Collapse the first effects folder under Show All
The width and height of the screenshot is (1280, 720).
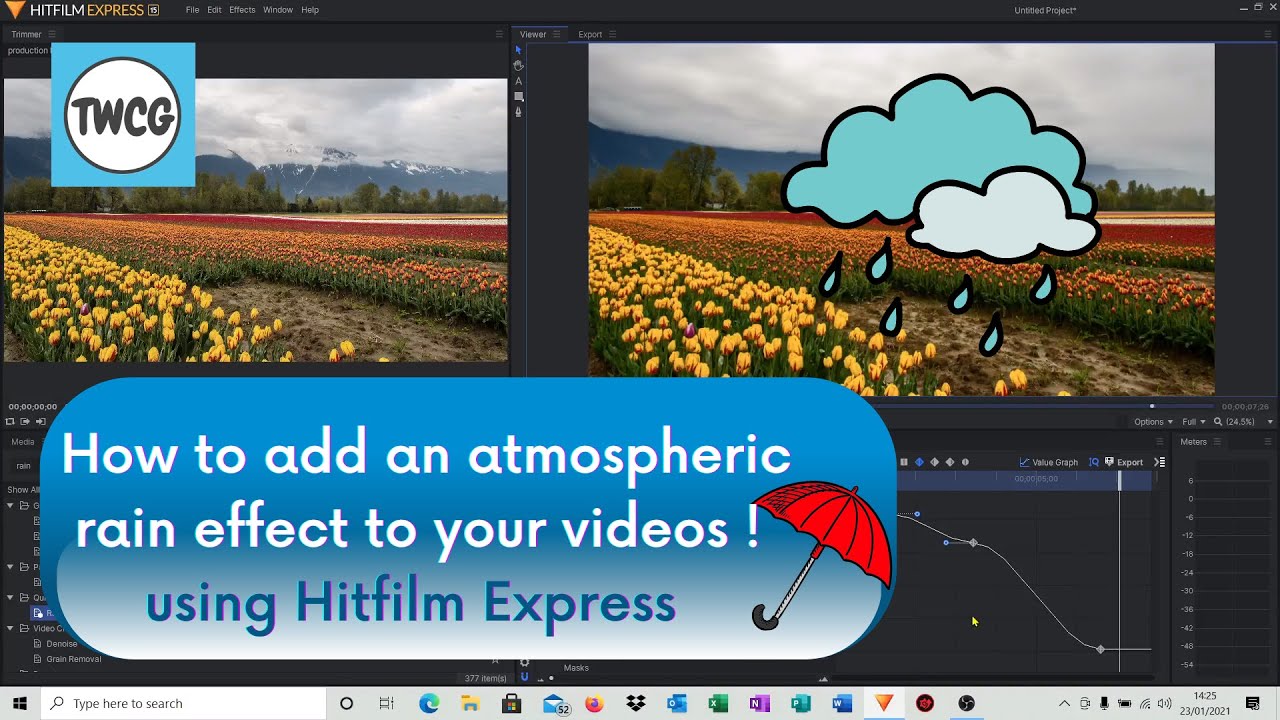point(11,505)
